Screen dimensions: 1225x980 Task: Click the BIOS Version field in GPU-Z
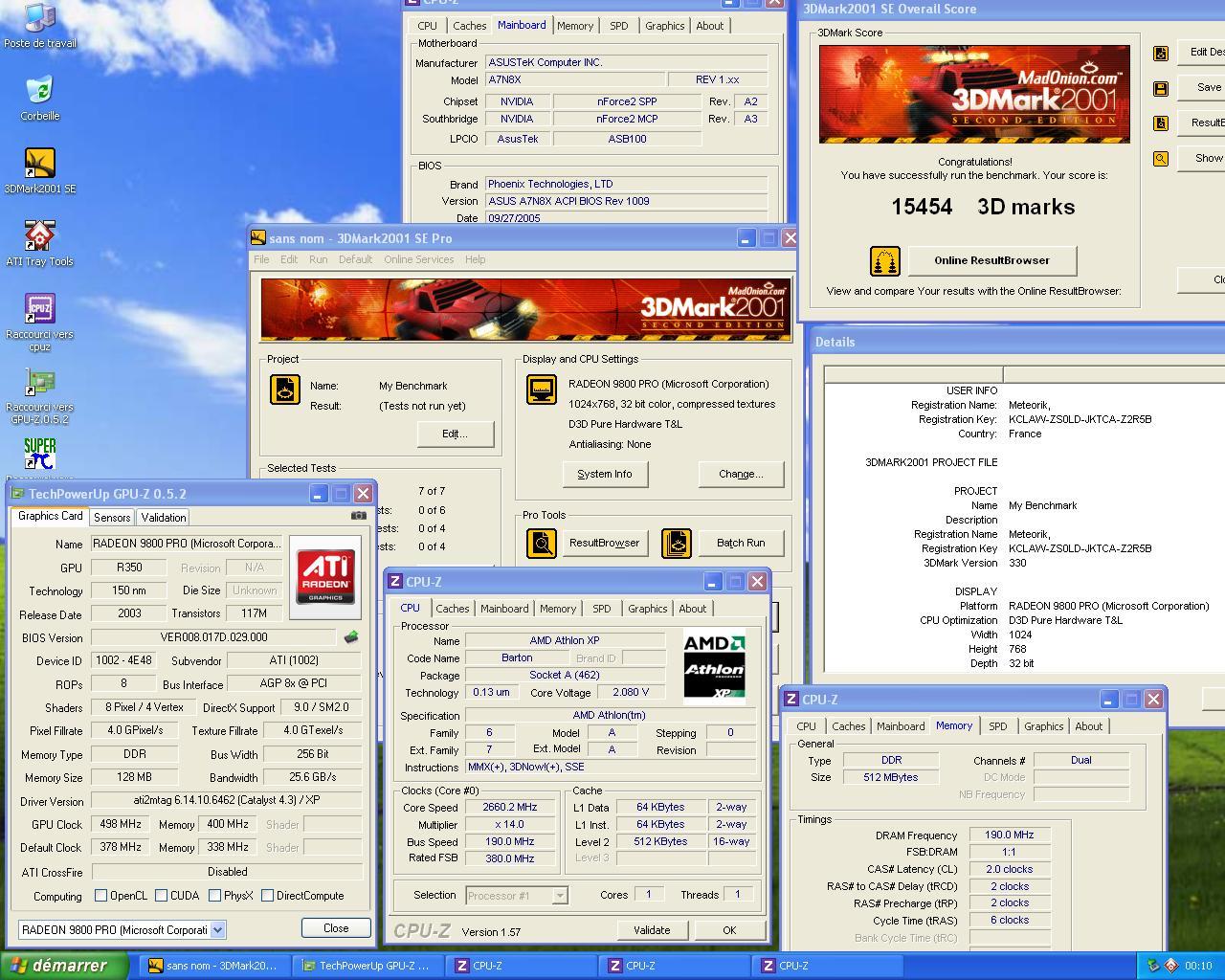click(x=213, y=637)
